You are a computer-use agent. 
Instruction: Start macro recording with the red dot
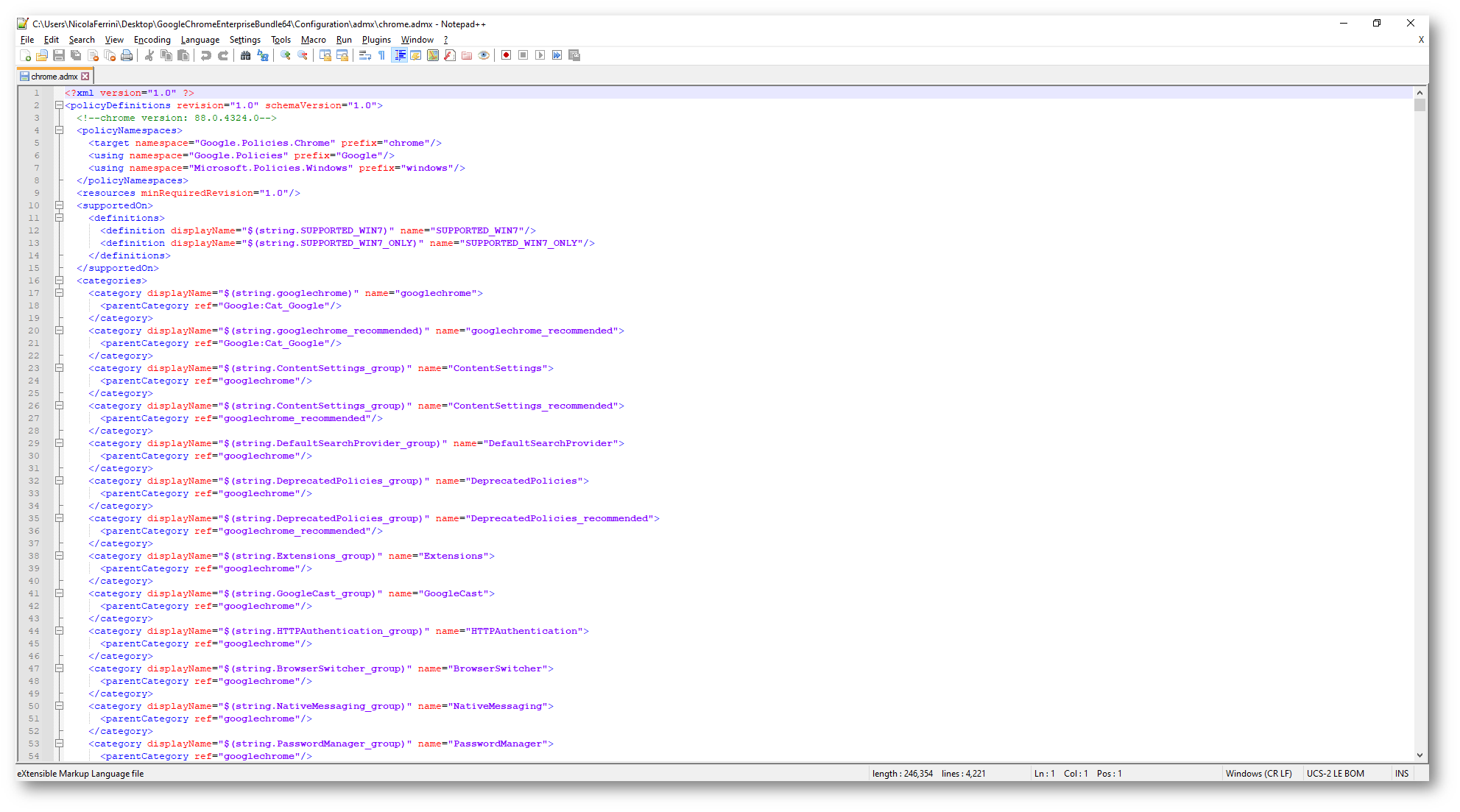(x=507, y=55)
